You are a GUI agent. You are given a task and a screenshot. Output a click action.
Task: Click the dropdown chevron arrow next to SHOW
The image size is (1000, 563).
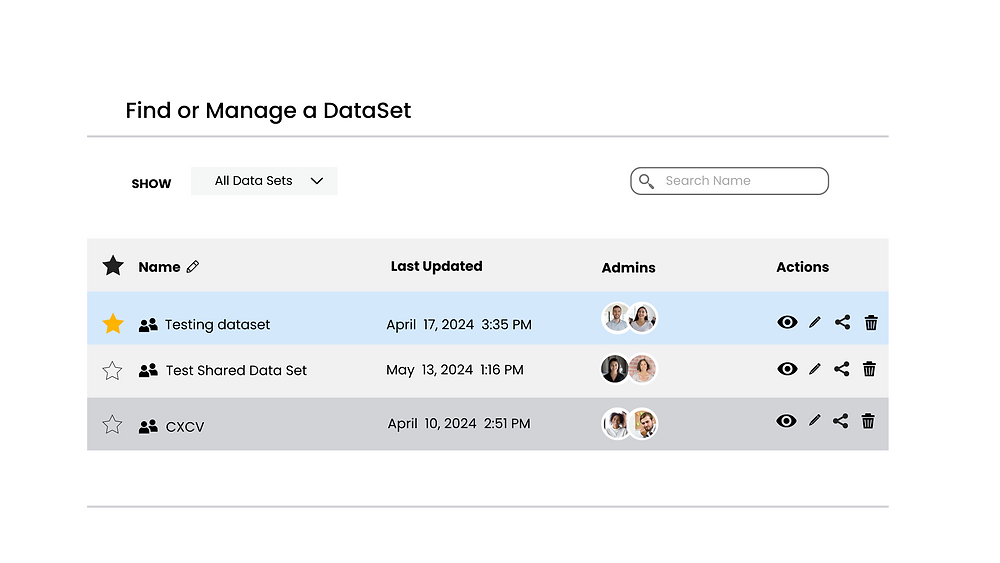[x=317, y=181]
